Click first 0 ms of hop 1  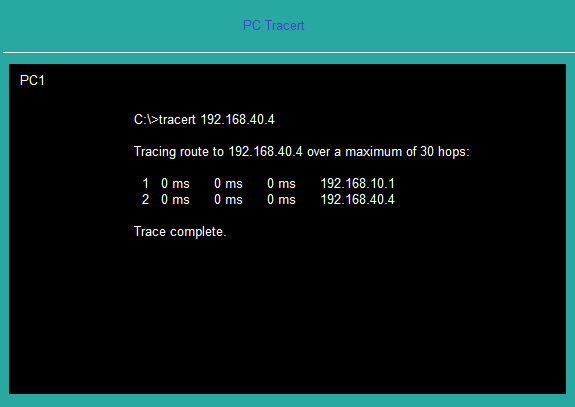[x=175, y=183]
